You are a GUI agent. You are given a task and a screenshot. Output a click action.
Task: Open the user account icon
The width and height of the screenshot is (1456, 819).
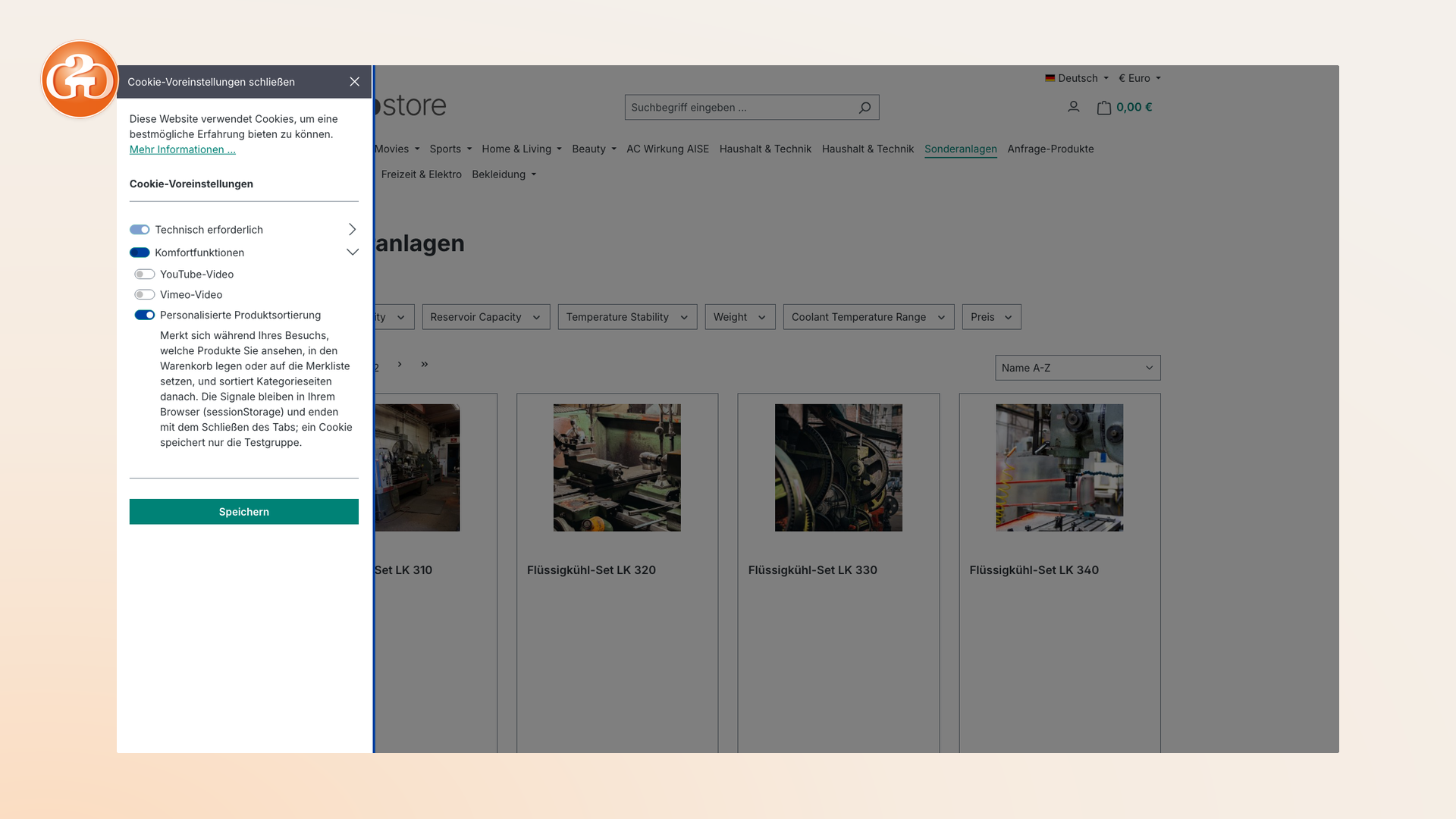1073,107
